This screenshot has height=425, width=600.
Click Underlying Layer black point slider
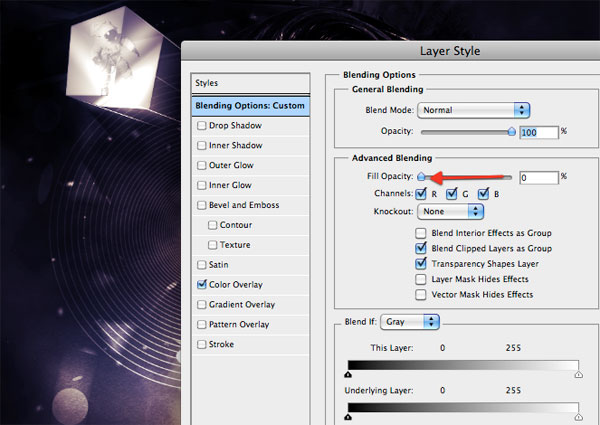[x=348, y=417]
